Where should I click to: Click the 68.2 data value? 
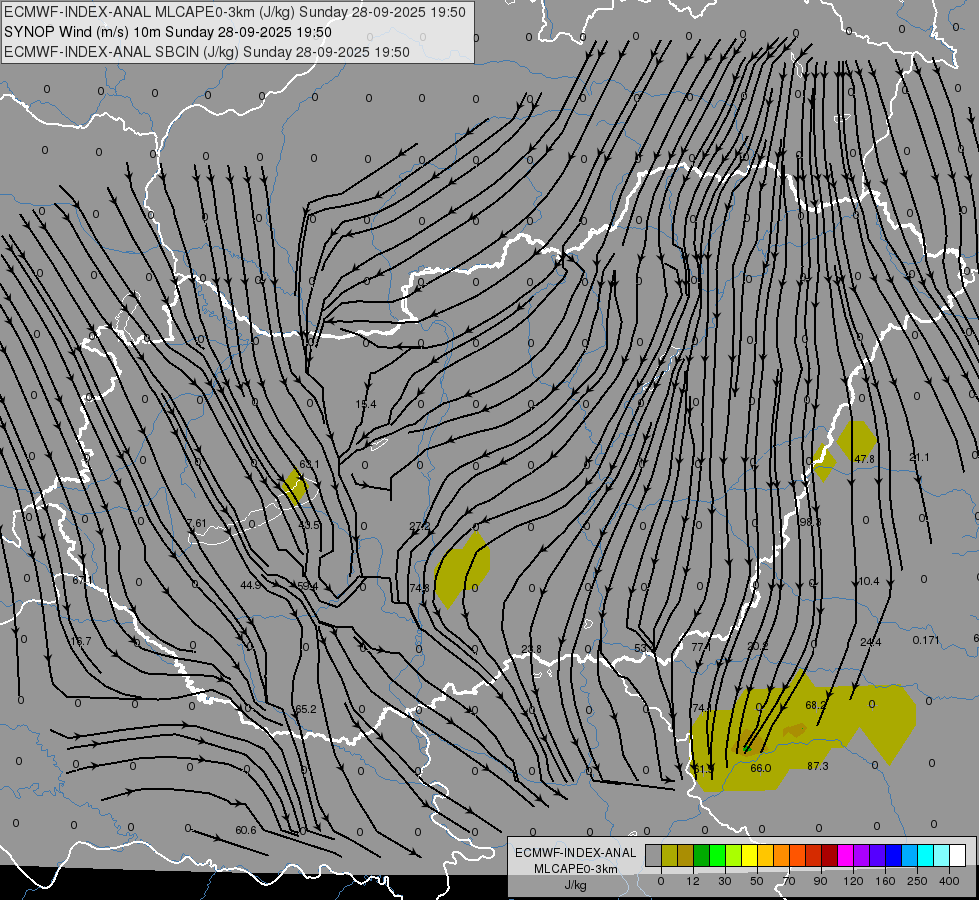tap(815, 705)
